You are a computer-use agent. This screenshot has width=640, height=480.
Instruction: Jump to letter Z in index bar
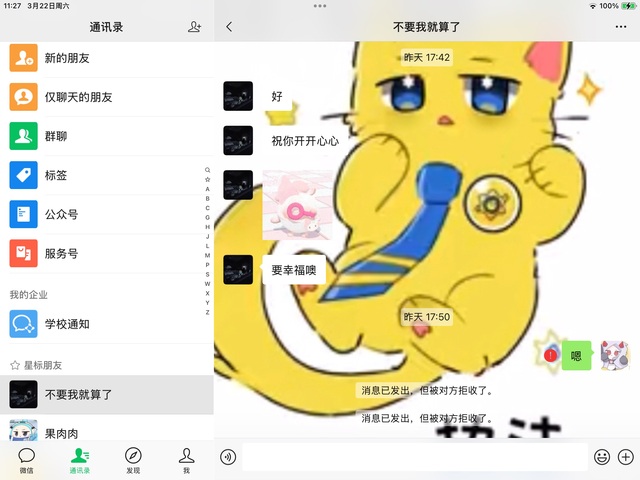tap(207, 312)
